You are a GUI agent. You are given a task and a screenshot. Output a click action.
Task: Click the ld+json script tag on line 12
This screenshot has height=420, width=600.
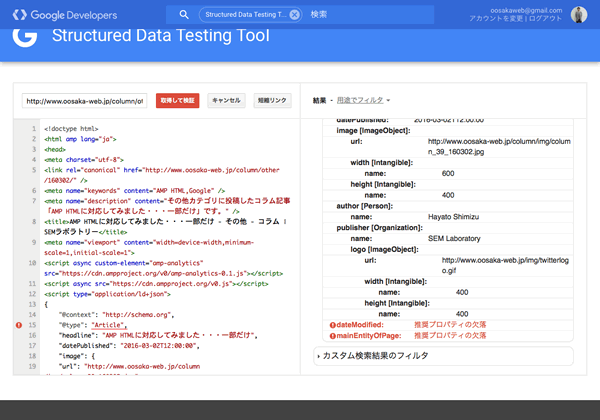[x=107, y=294]
